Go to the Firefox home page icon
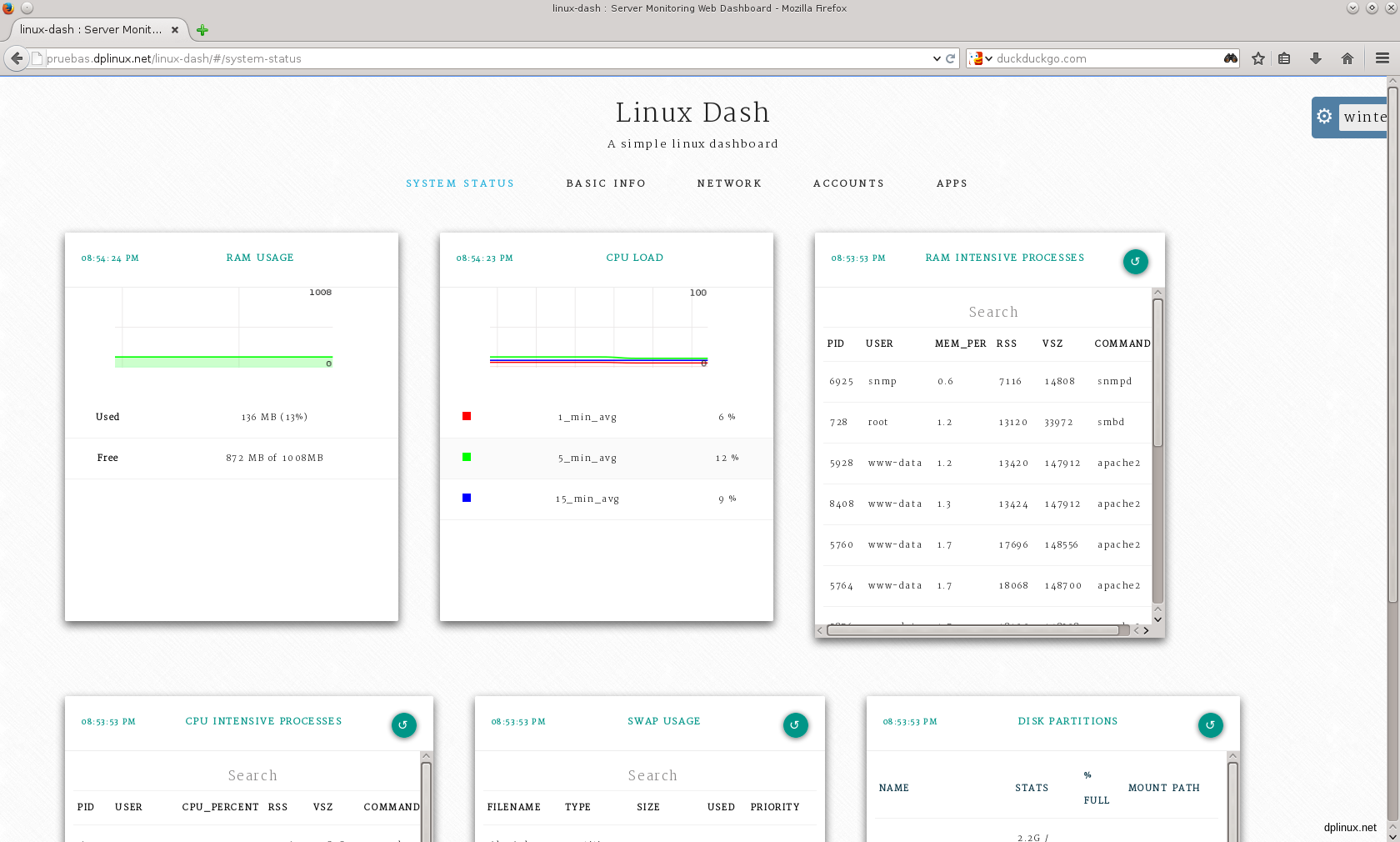Image resolution: width=1400 pixels, height=842 pixels. pyautogui.click(x=1347, y=58)
